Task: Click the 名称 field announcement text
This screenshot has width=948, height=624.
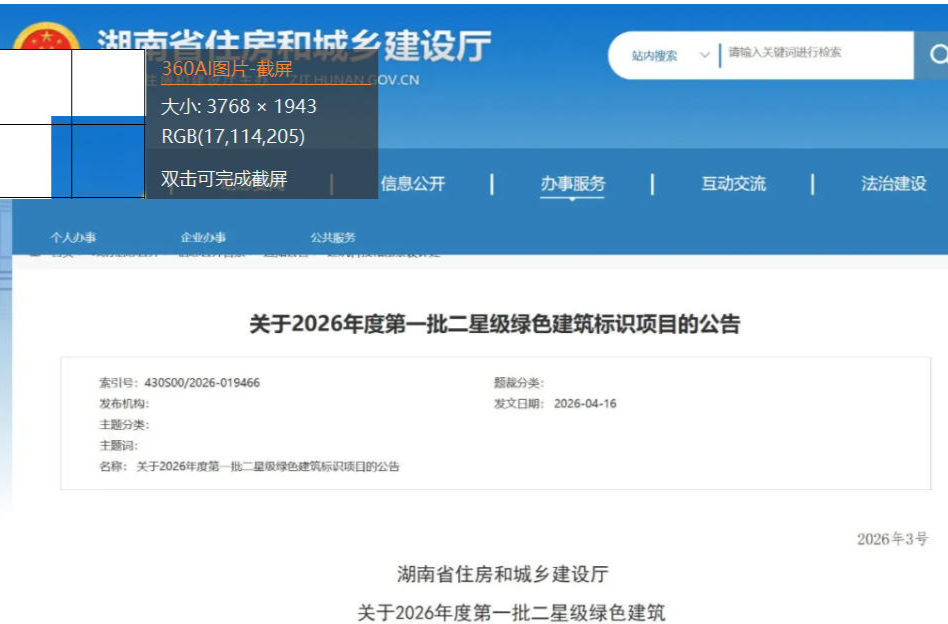Action: pos(268,467)
